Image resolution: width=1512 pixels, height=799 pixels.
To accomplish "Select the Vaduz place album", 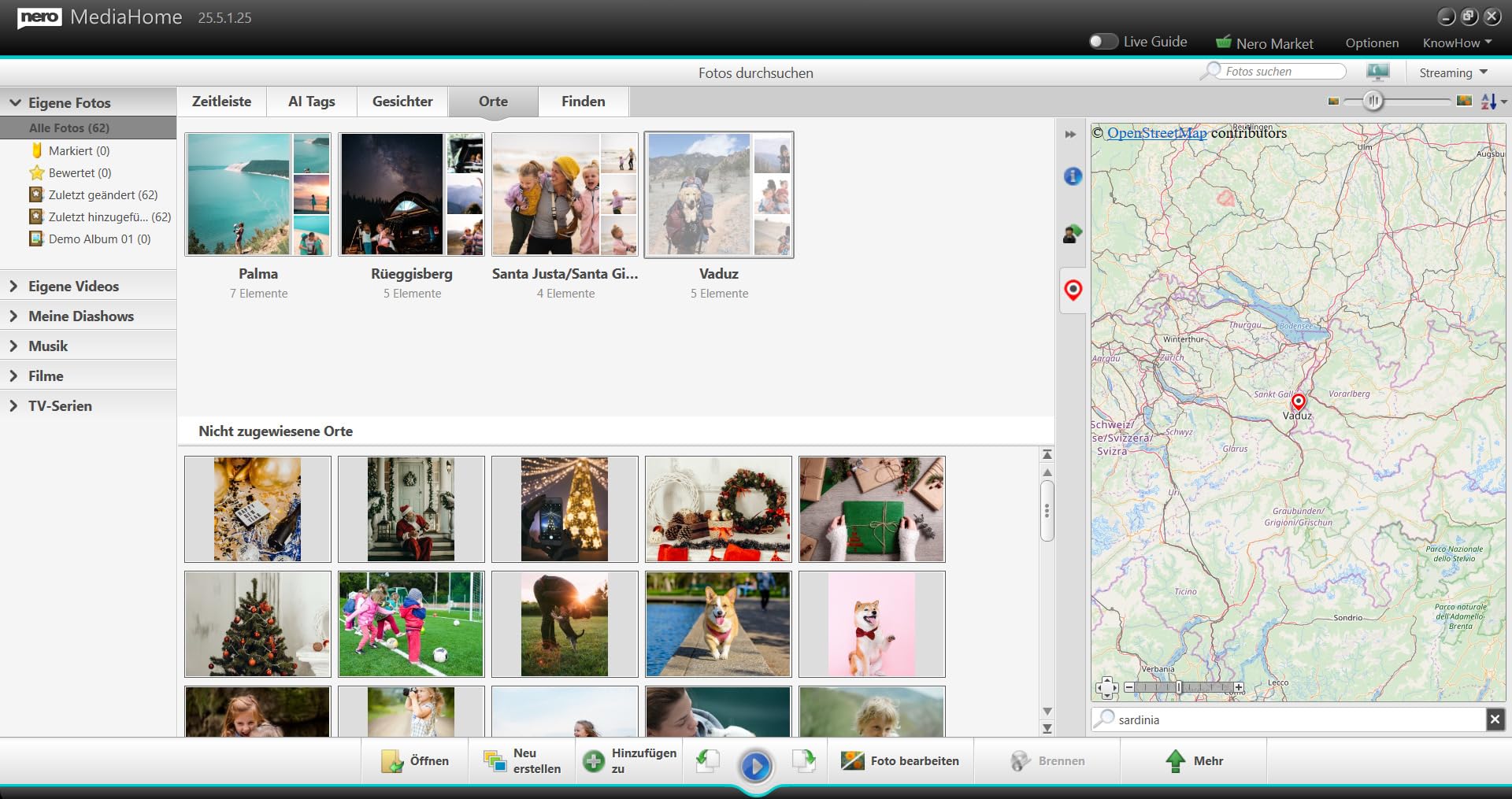I will point(719,194).
